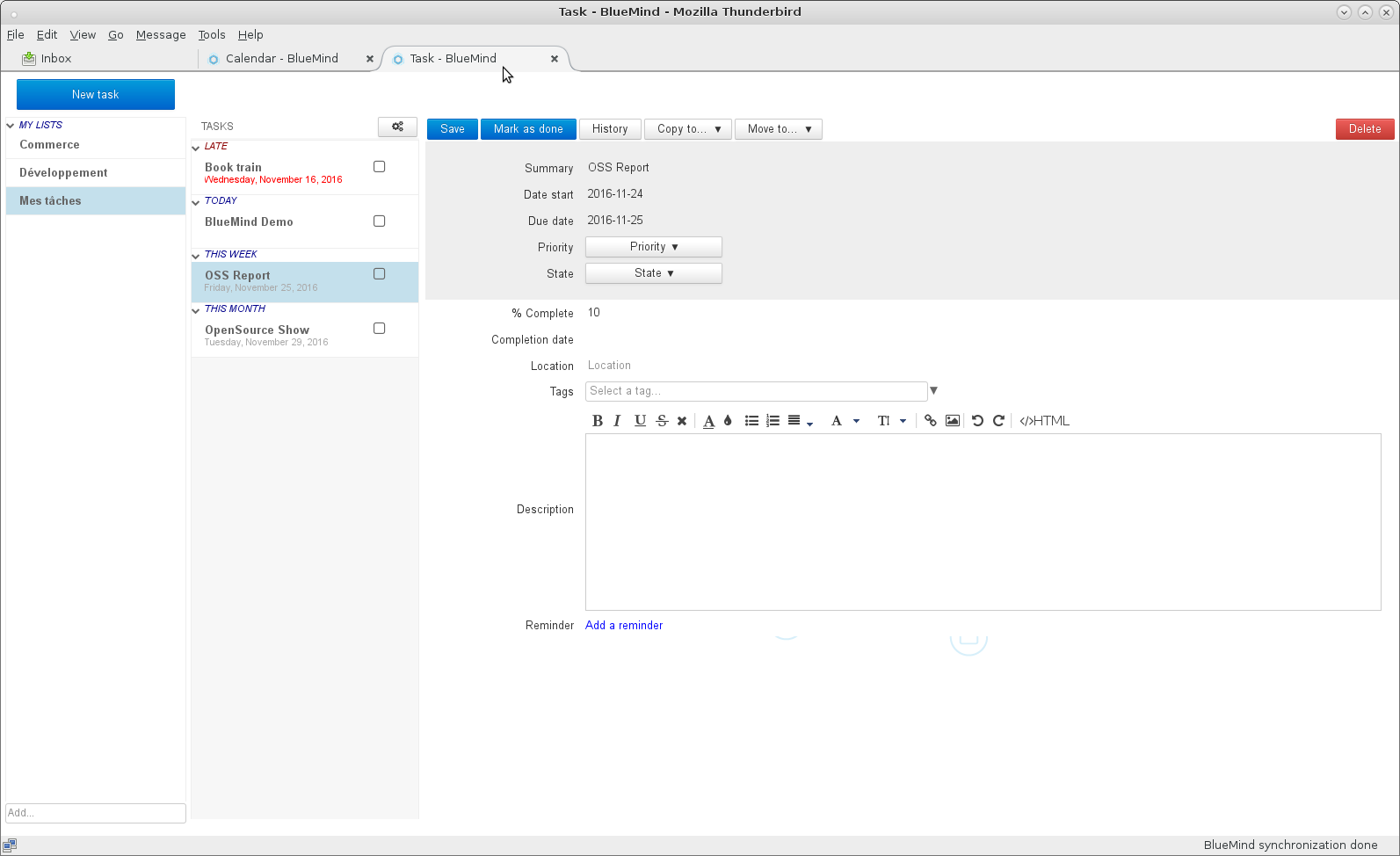Click the Summary field OSS Report

pos(619,168)
